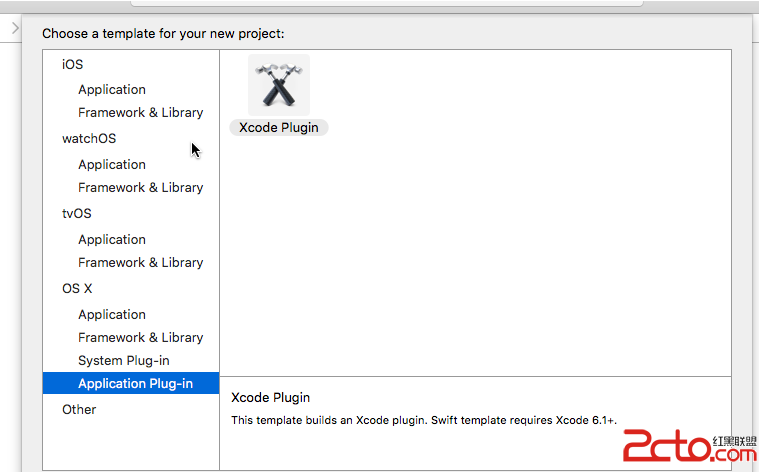Click the iOS section header
Viewport: 760px width, 472px height.
pyautogui.click(x=72, y=64)
